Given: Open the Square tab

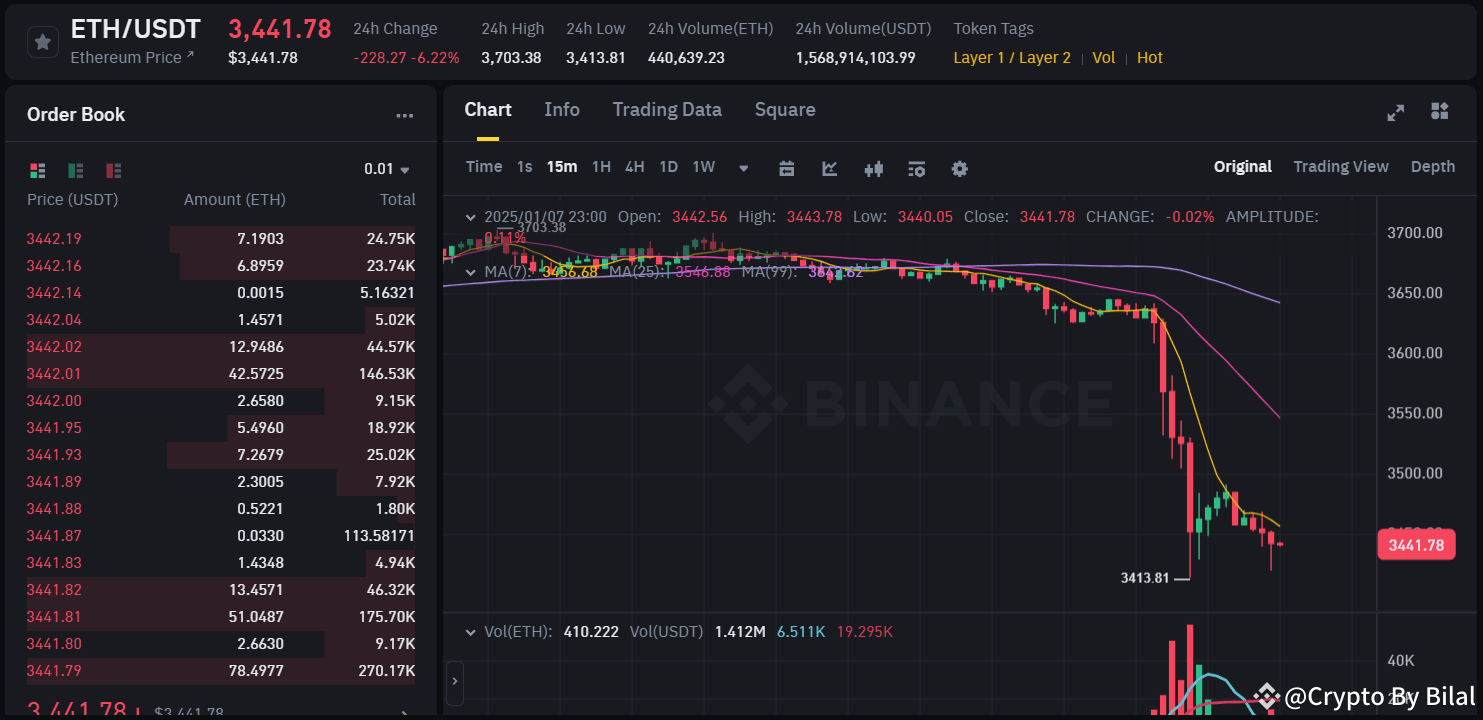Looking at the screenshot, I should point(785,110).
